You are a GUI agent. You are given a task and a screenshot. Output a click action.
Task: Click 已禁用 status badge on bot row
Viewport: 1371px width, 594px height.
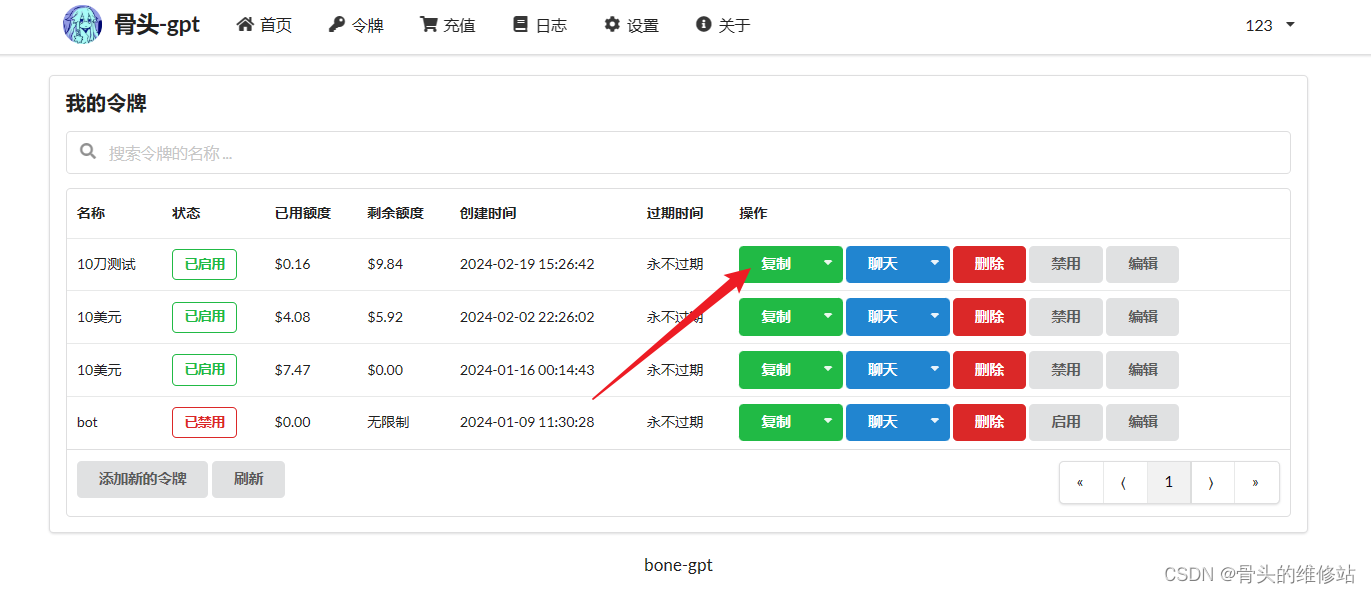(x=204, y=422)
